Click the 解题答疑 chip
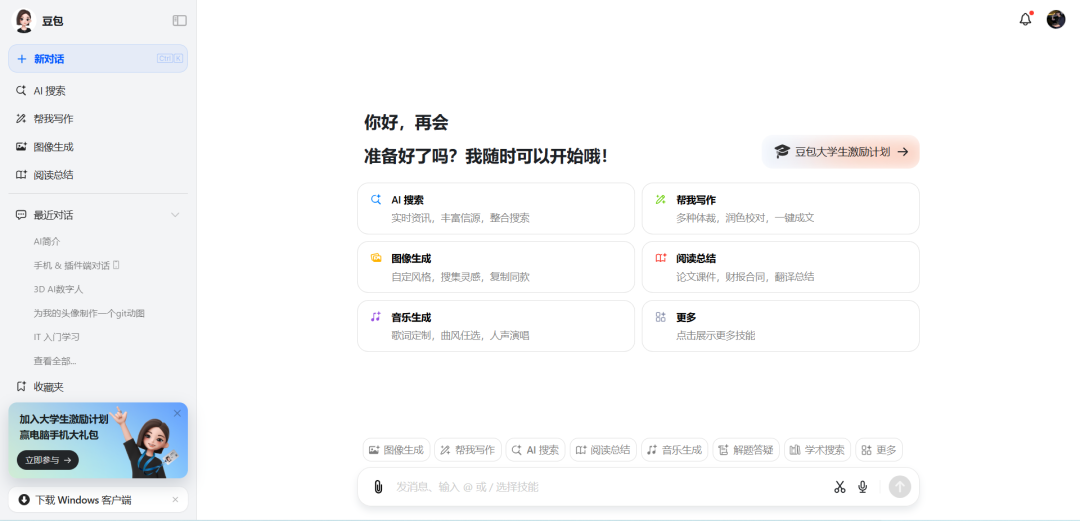This screenshot has height=521, width=1080. pos(747,450)
